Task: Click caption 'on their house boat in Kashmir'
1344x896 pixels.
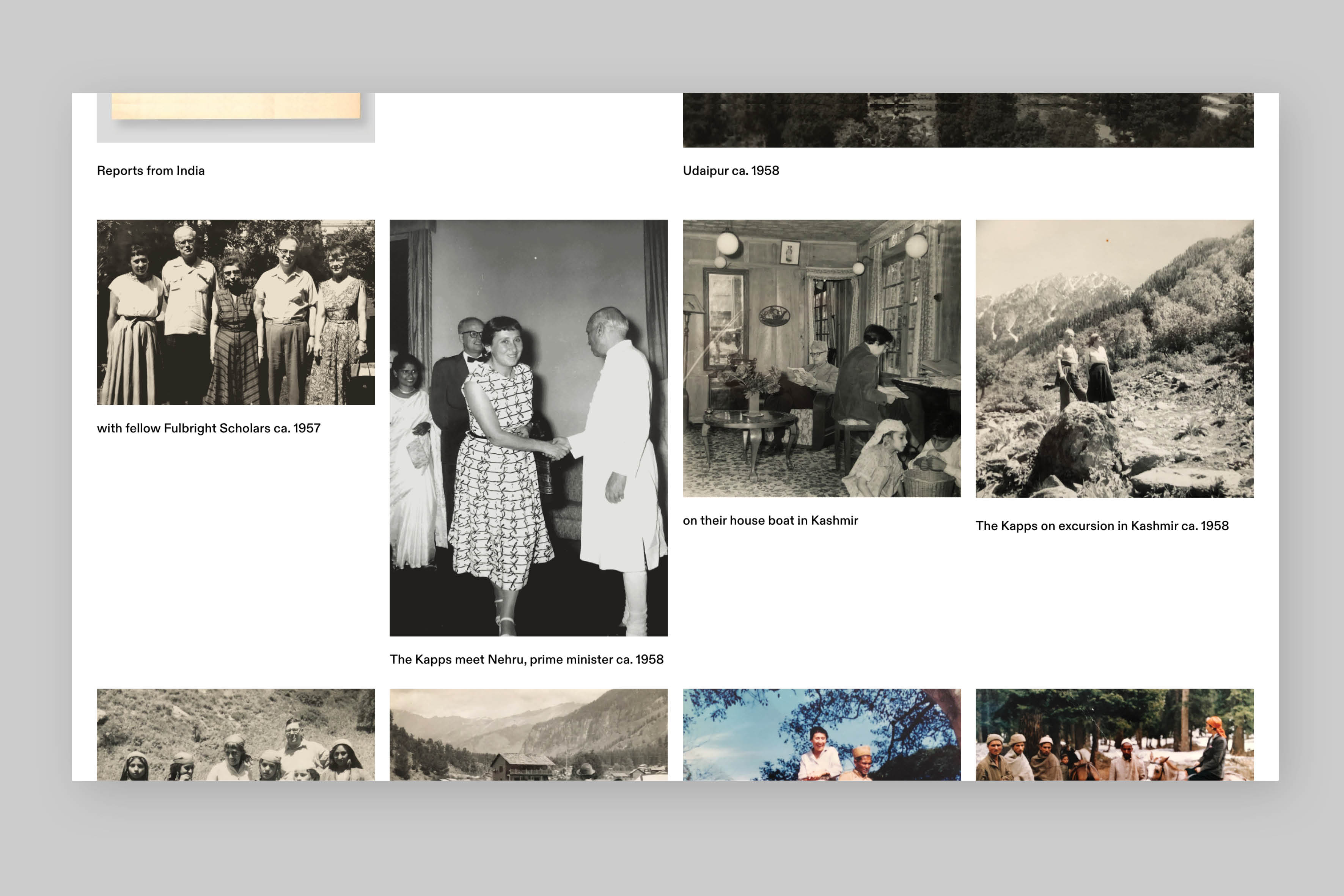Action: click(x=770, y=520)
